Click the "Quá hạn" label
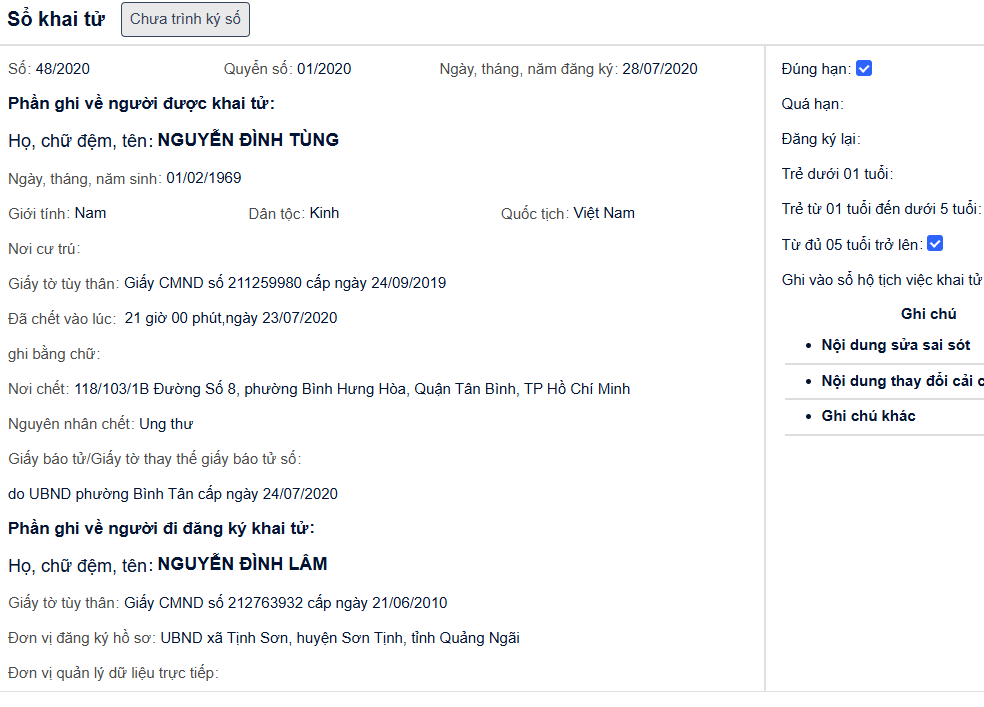Viewport: 984px width, 707px height. pyautogui.click(x=812, y=104)
